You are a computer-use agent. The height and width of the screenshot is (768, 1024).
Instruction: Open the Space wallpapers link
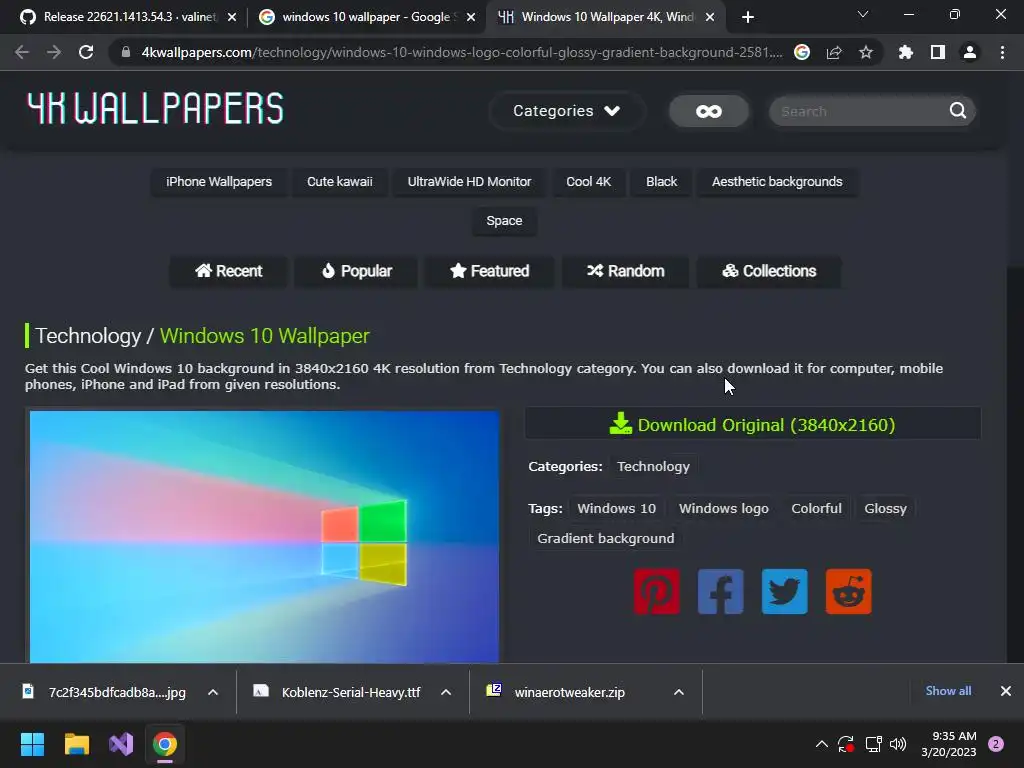pos(504,221)
